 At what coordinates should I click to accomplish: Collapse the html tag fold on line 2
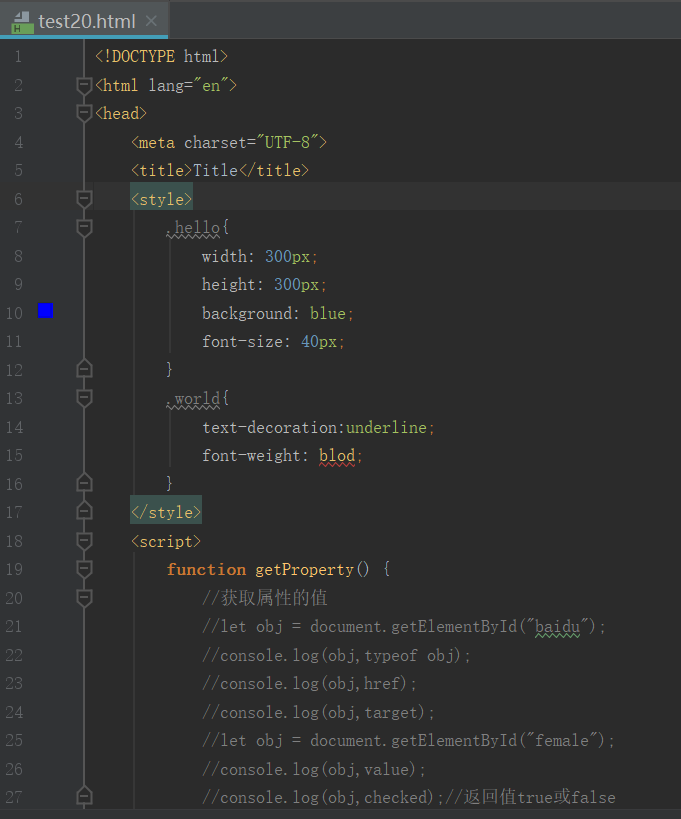coord(84,85)
